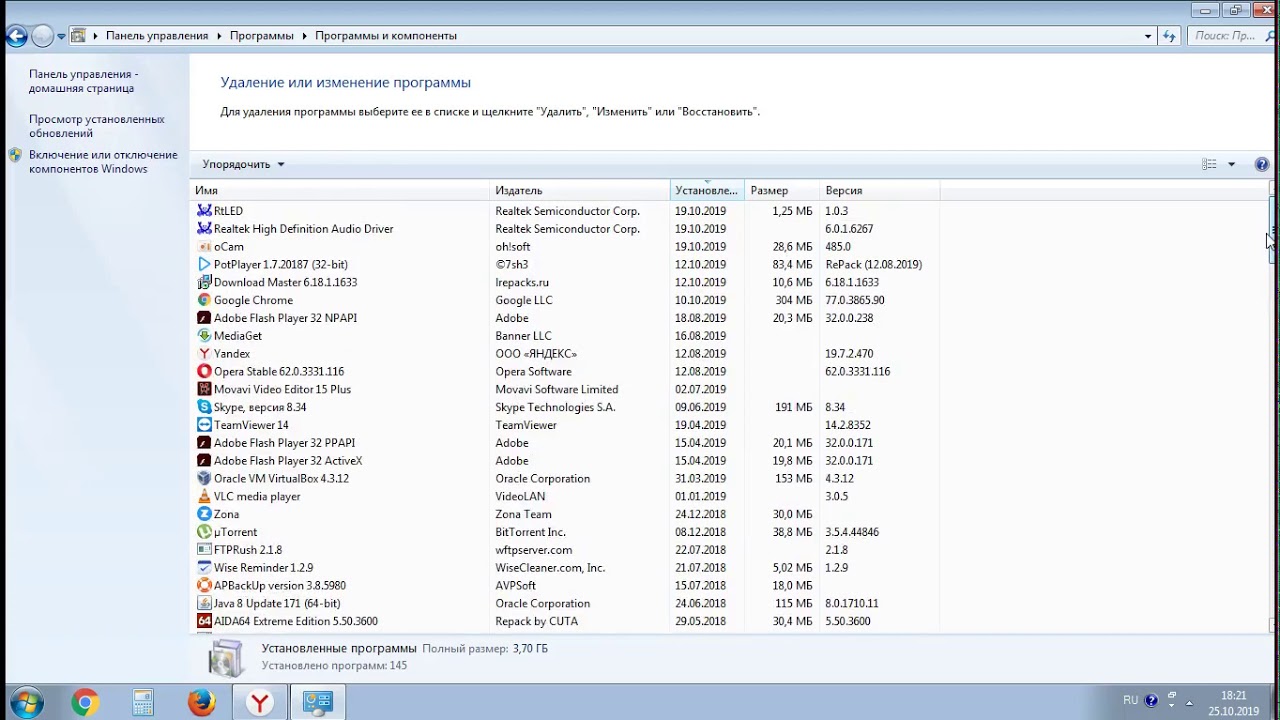Click the Java 8 Update 171 icon
The width and height of the screenshot is (1280, 720).
click(204, 604)
